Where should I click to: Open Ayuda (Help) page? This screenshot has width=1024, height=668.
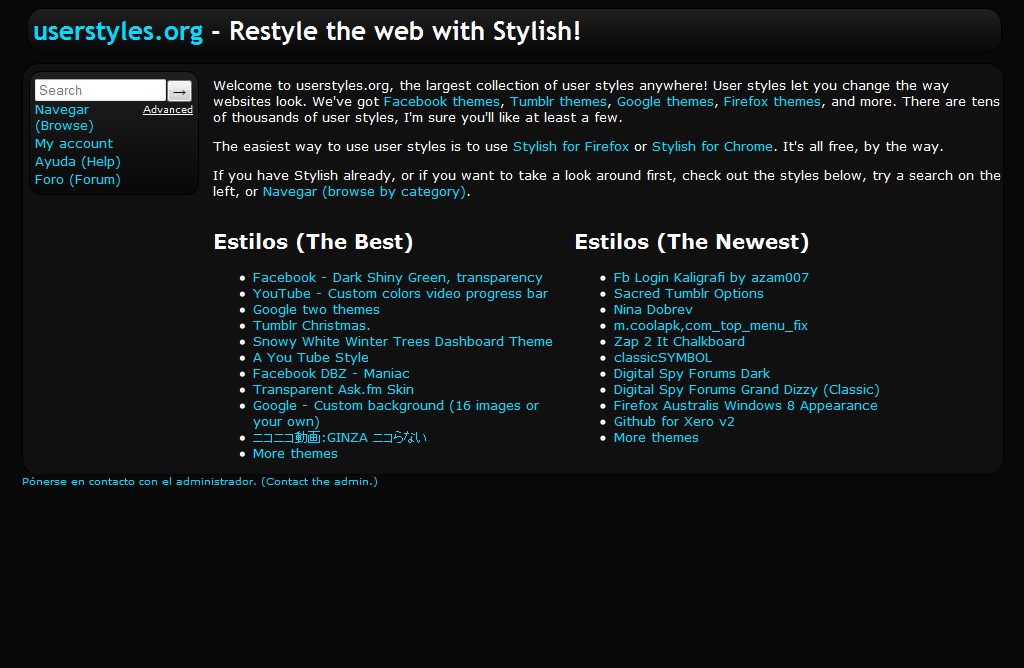78,161
